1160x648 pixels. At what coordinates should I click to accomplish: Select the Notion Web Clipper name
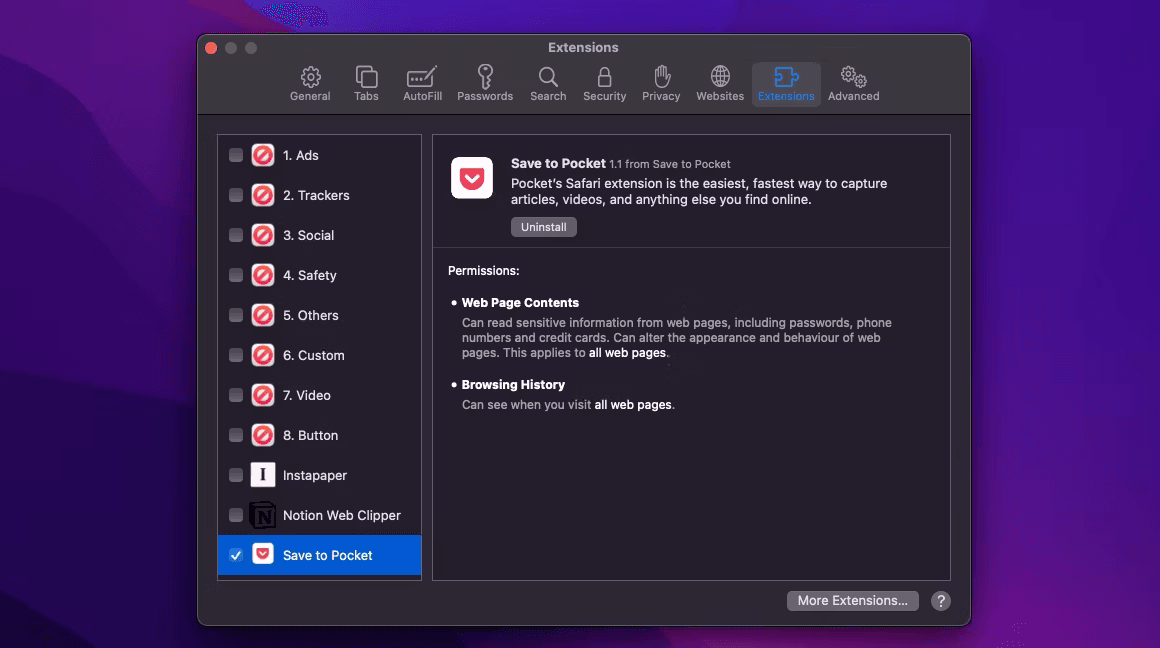click(342, 515)
